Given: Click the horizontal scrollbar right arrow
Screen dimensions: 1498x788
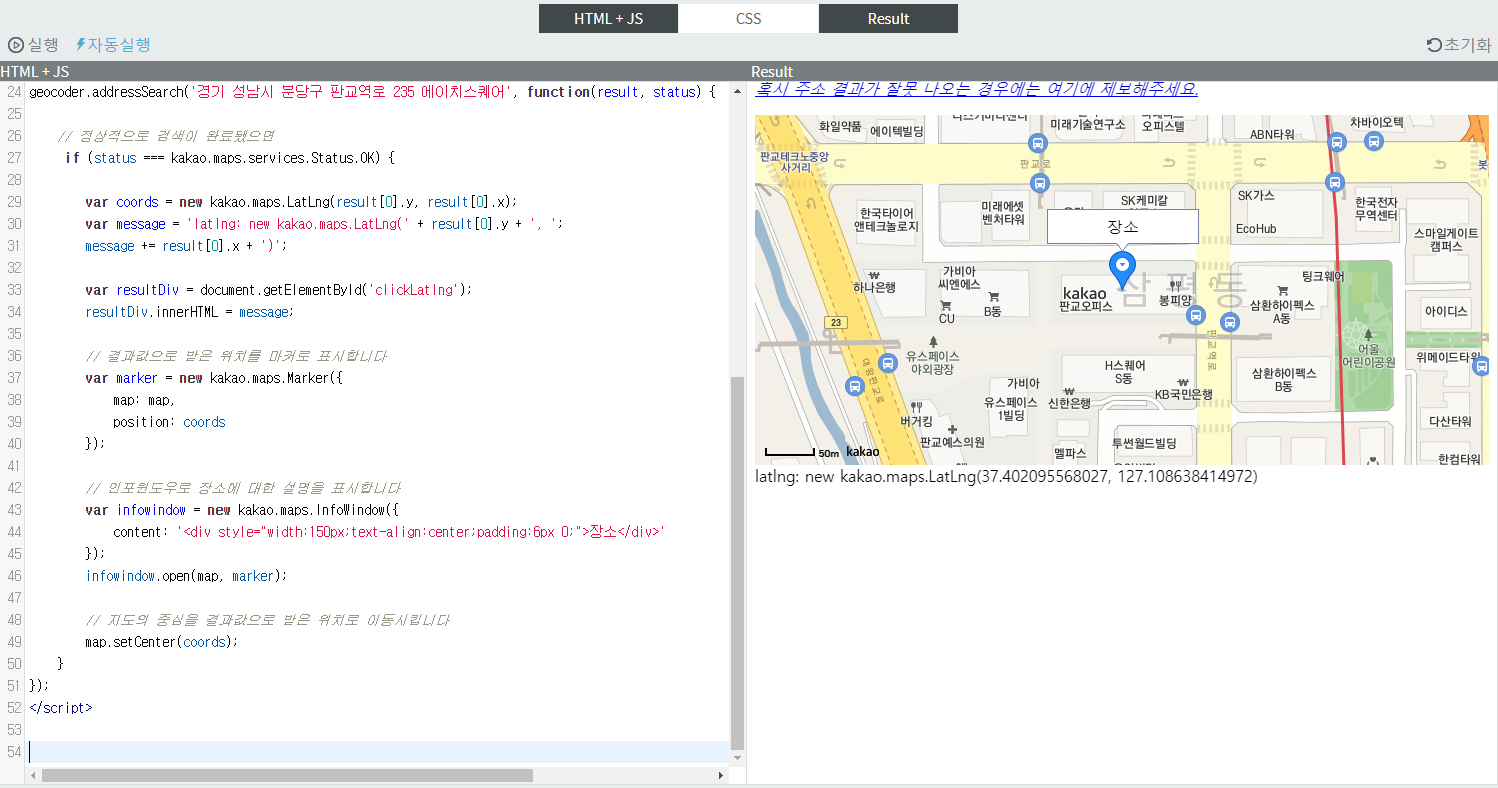Looking at the screenshot, I should coord(722,775).
